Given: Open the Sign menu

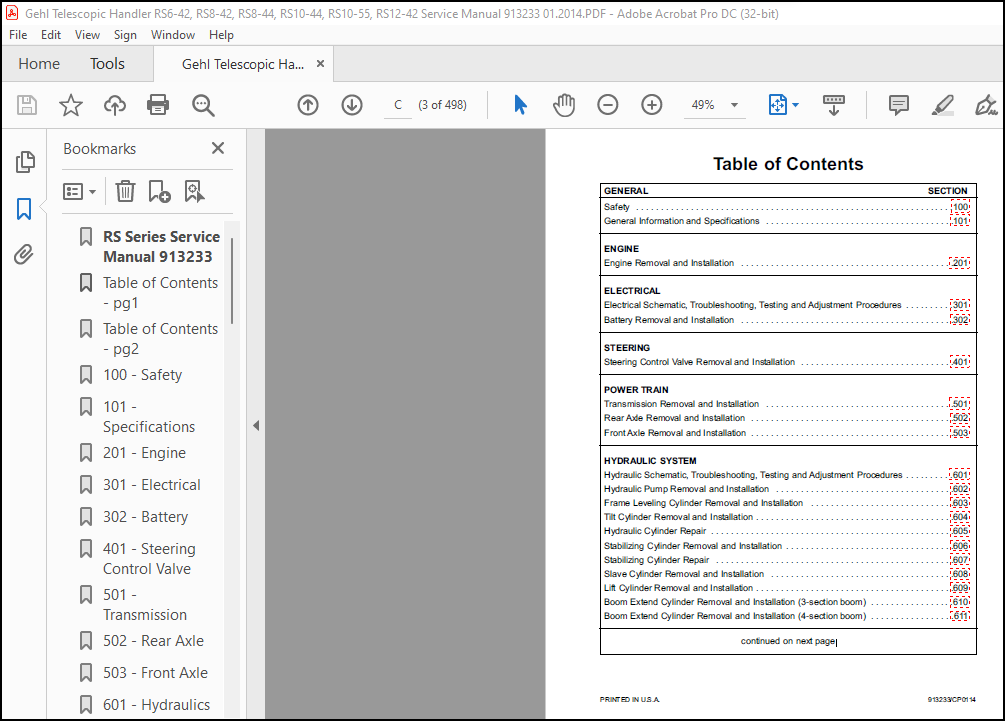Looking at the screenshot, I should 125,35.
